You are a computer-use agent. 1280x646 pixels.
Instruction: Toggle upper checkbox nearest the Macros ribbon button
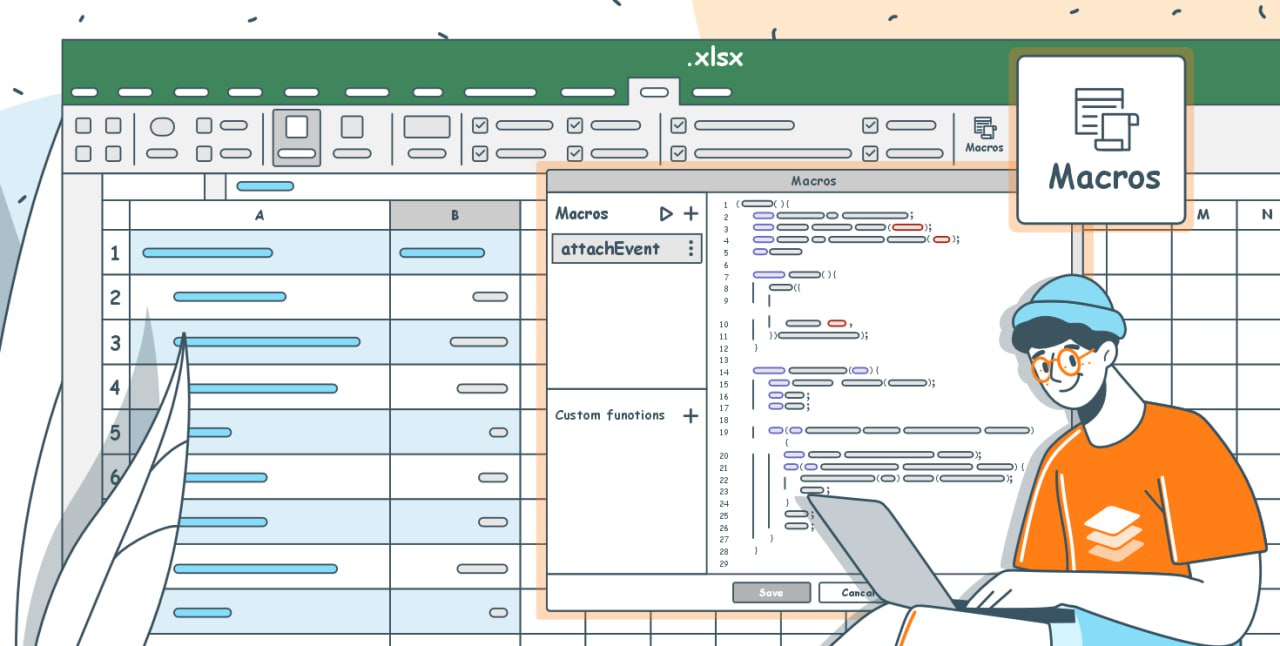[870, 126]
